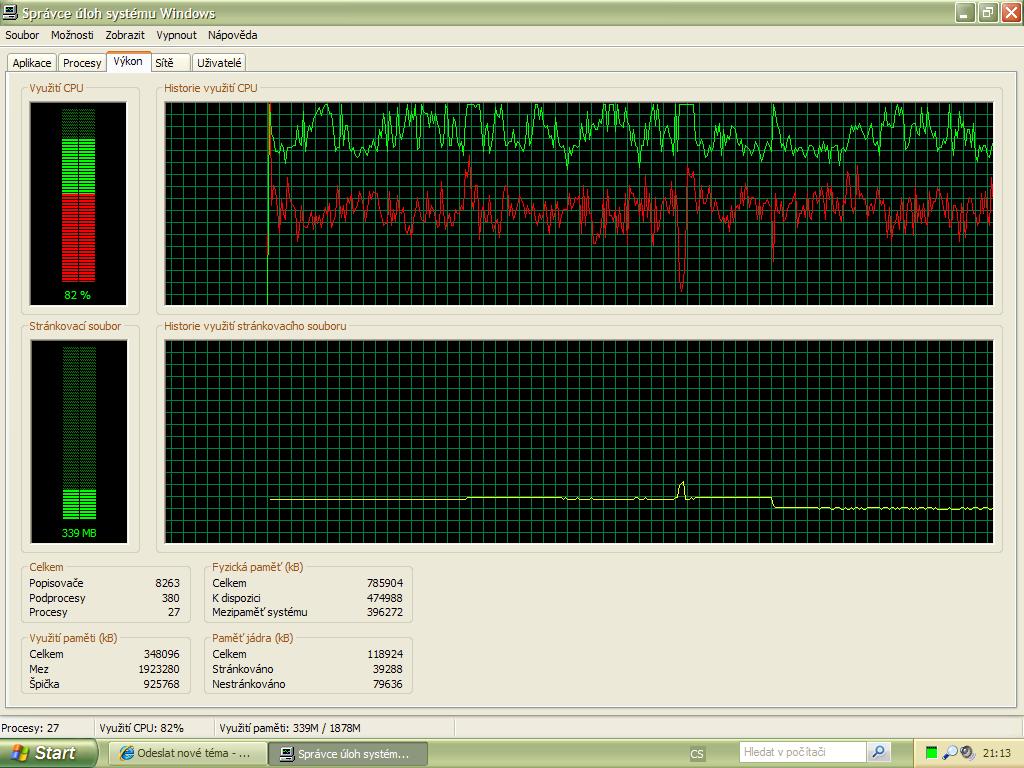Click the tray icon just left of the clock
Screen dimensions: 1024x768
pos(967,753)
